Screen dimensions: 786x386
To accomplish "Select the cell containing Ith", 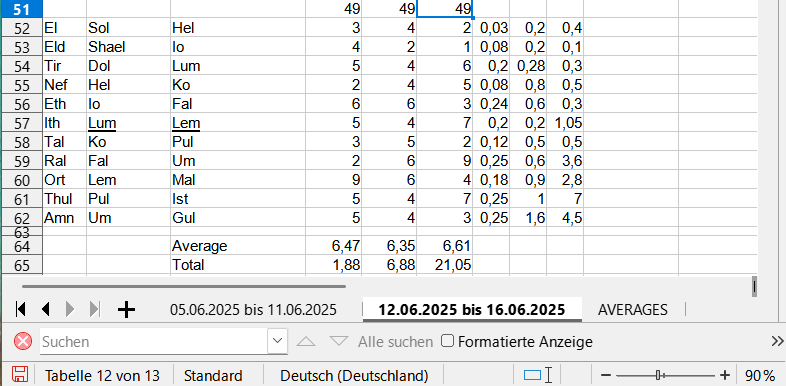I will click(64, 123).
